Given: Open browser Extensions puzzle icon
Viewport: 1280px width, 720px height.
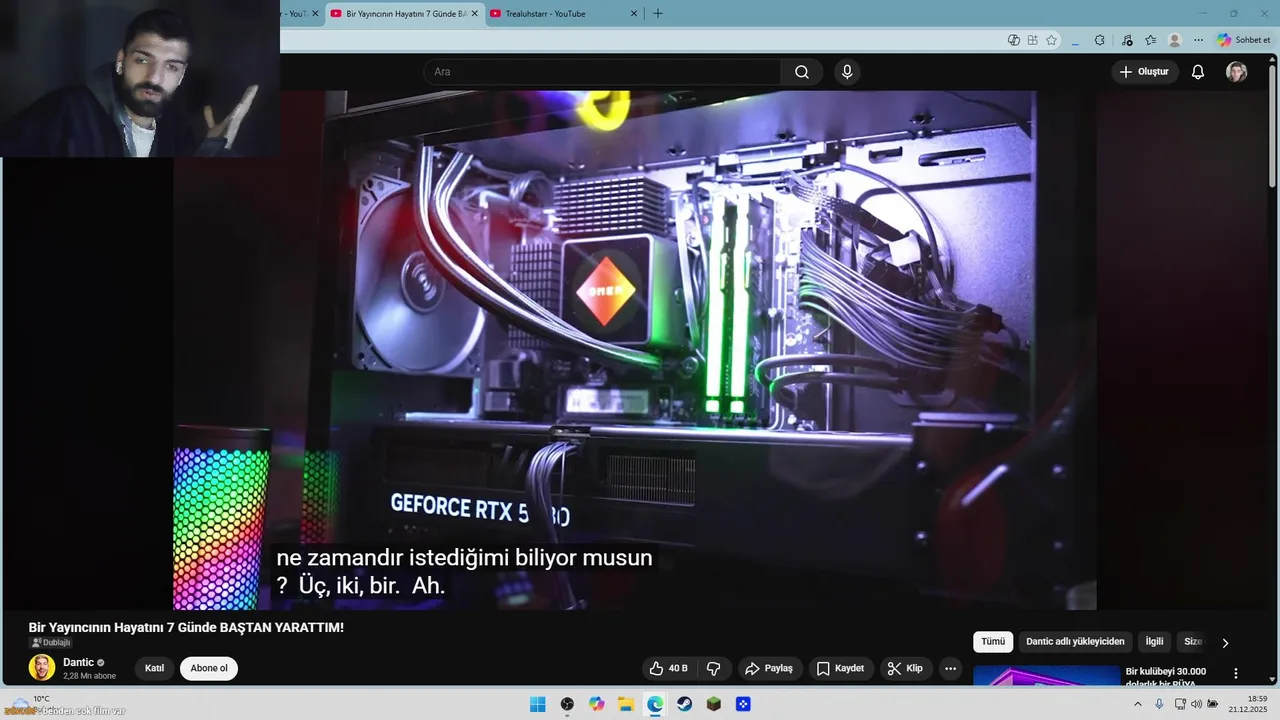Looking at the screenshot, I should click(x=1100, y=40).
